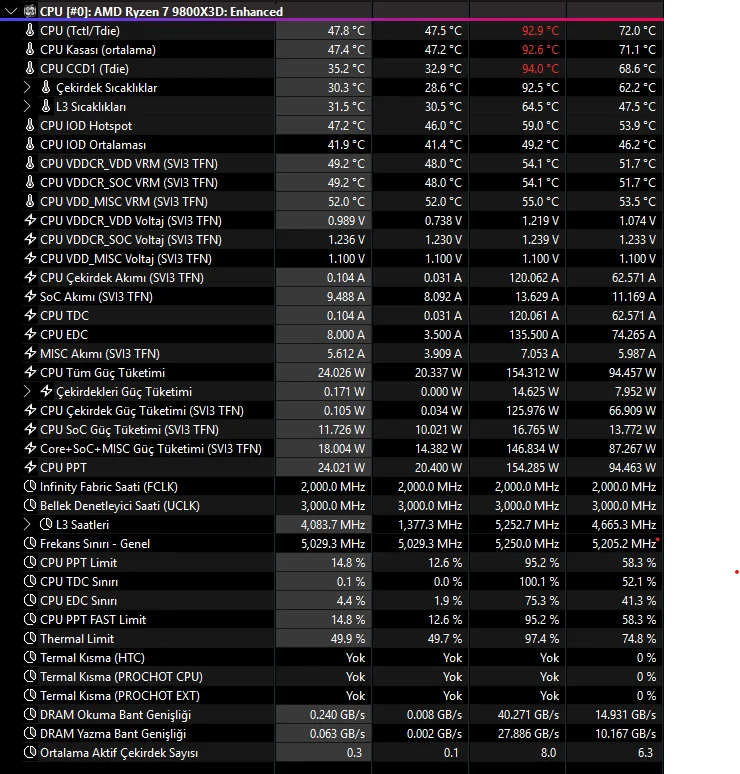Click thermometer icon beside CPU VDDCR_SOC VRM
Image resolution: width=740 pixels, height=774 pixels.
[x=30, y=183]
